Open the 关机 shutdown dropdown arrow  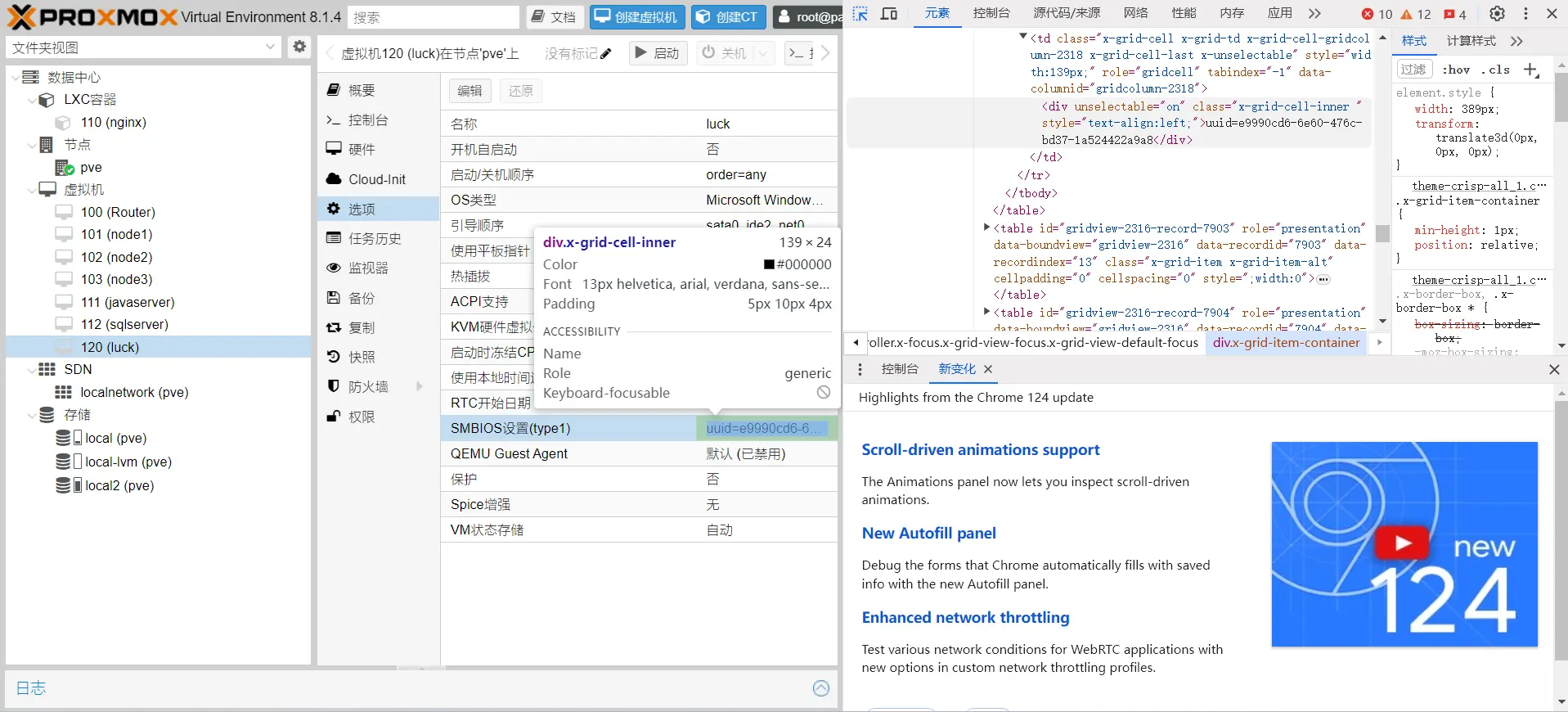pos(764,53)
